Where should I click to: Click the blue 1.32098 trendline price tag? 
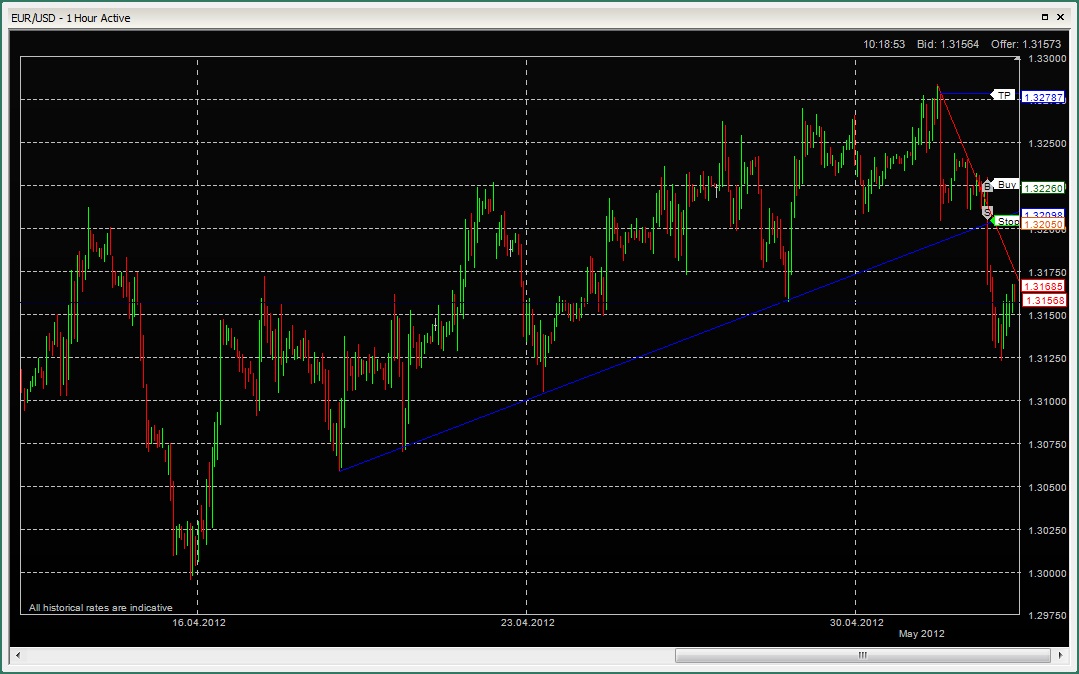click(x=1045, y=214)
